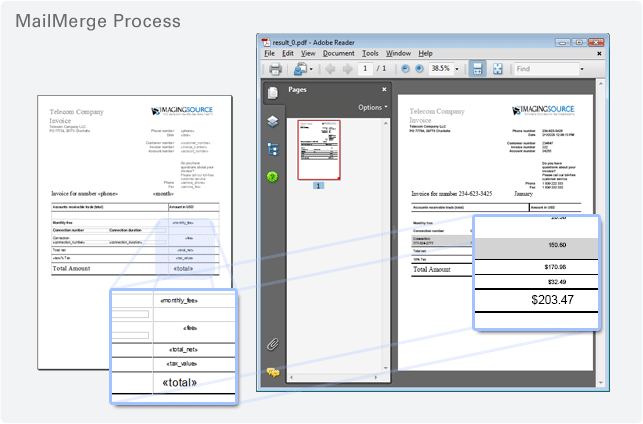This screenshot has width=643, height=424.
Task: Click page label 1 under the thumbnail
Action: click(x=319, y=186)
